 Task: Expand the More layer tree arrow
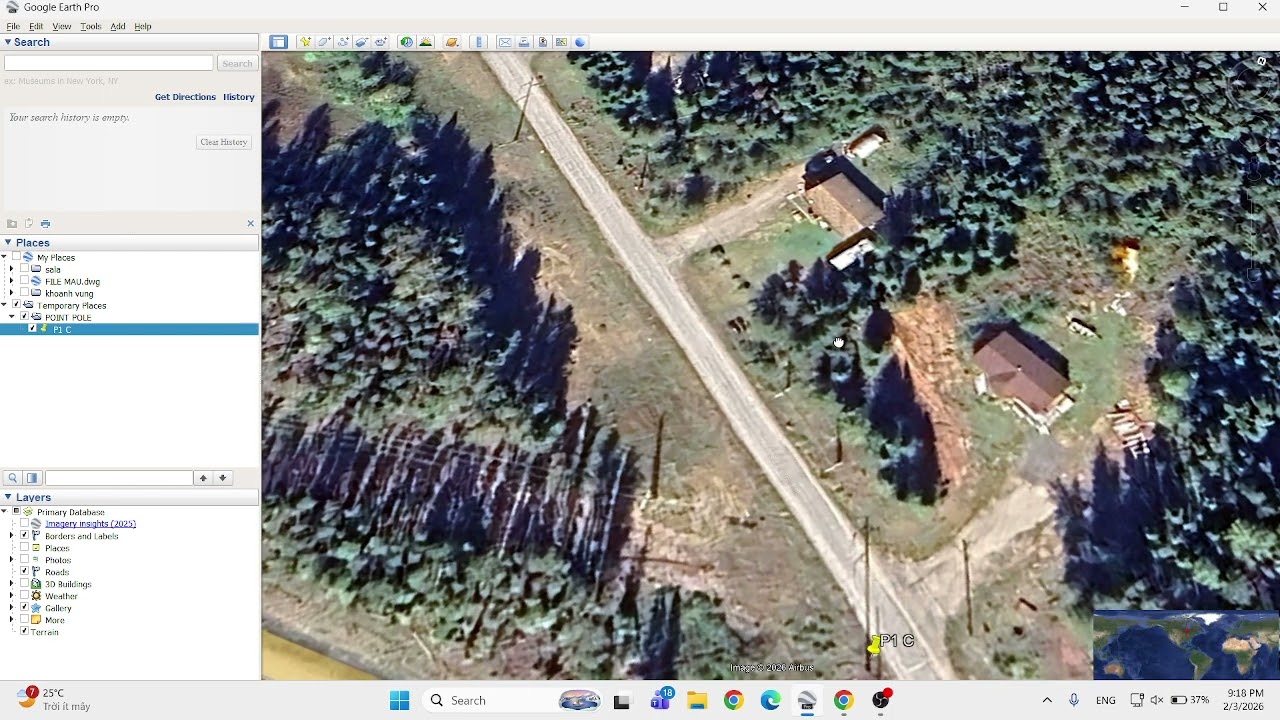tap(12, 620)
